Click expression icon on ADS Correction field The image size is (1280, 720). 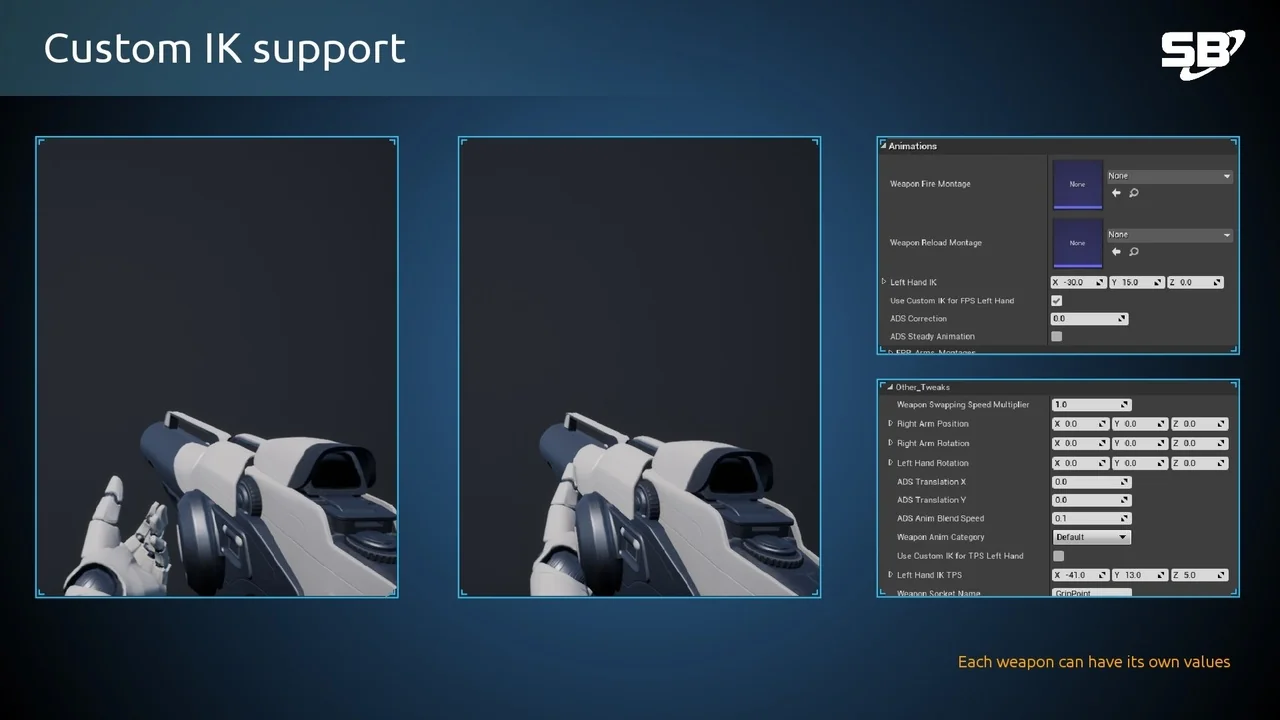[x=1123, y=318]
